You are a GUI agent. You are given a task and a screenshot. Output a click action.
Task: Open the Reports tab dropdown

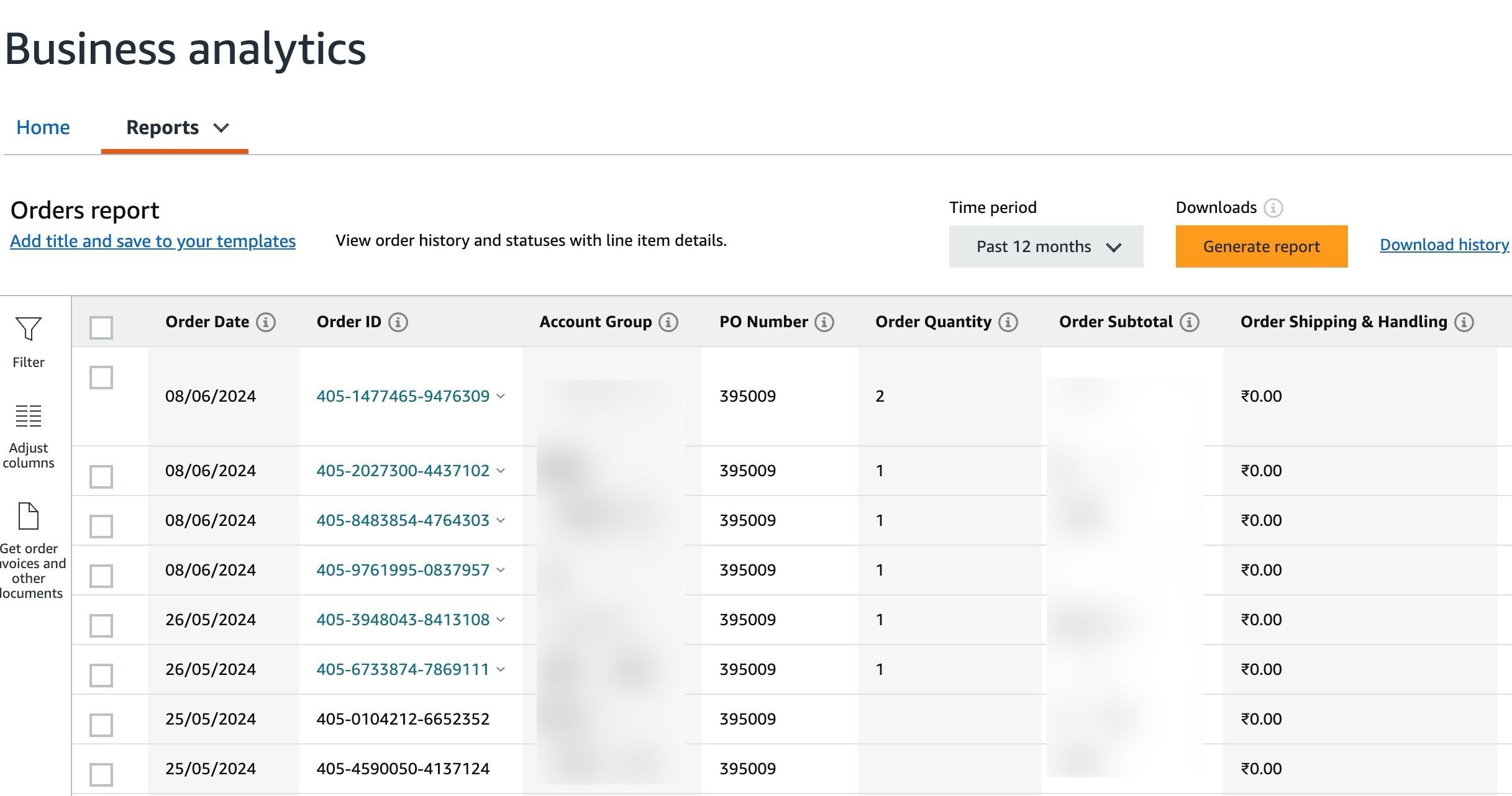(x=222, y=127)
